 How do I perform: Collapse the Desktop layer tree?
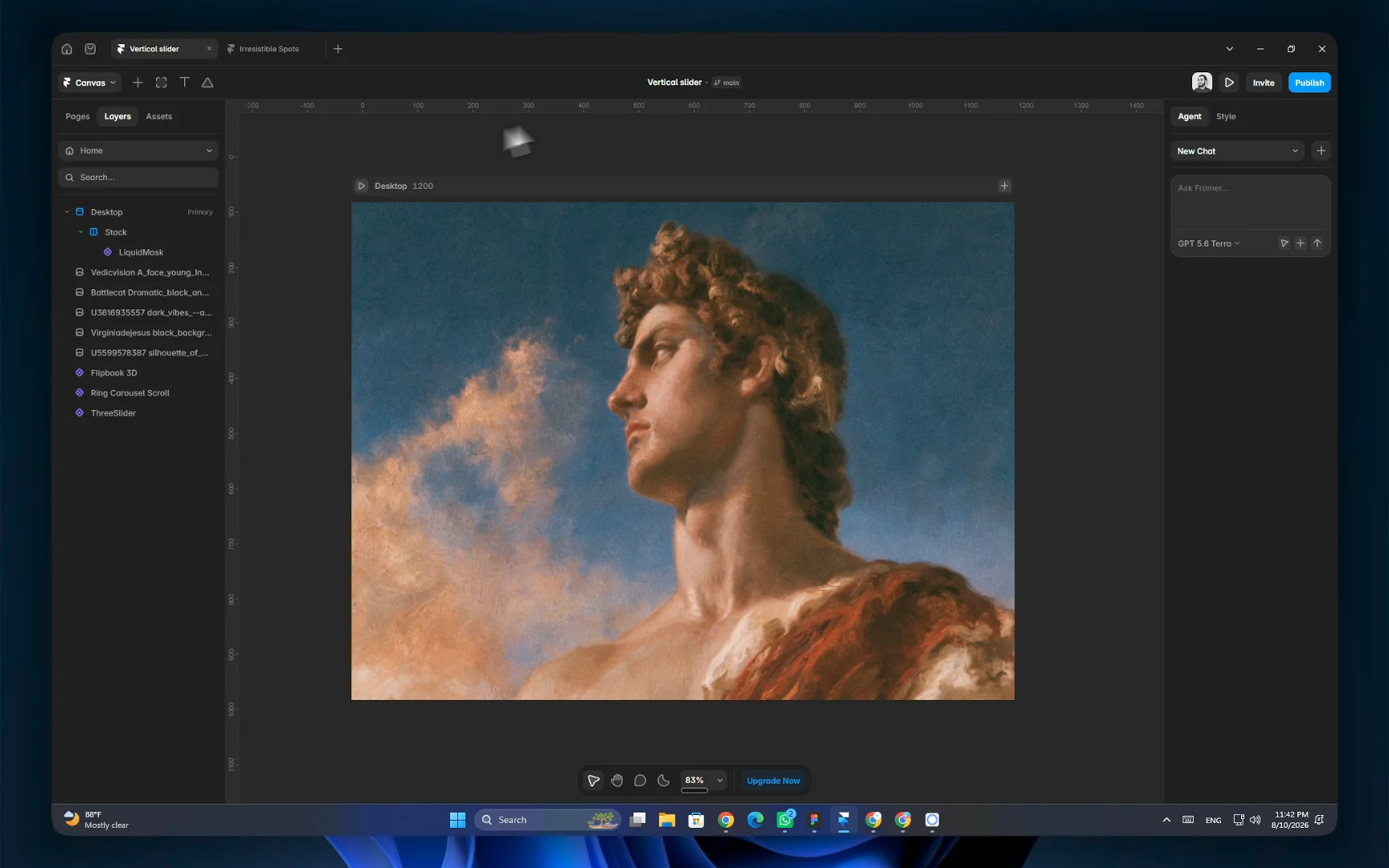[67, 212]
